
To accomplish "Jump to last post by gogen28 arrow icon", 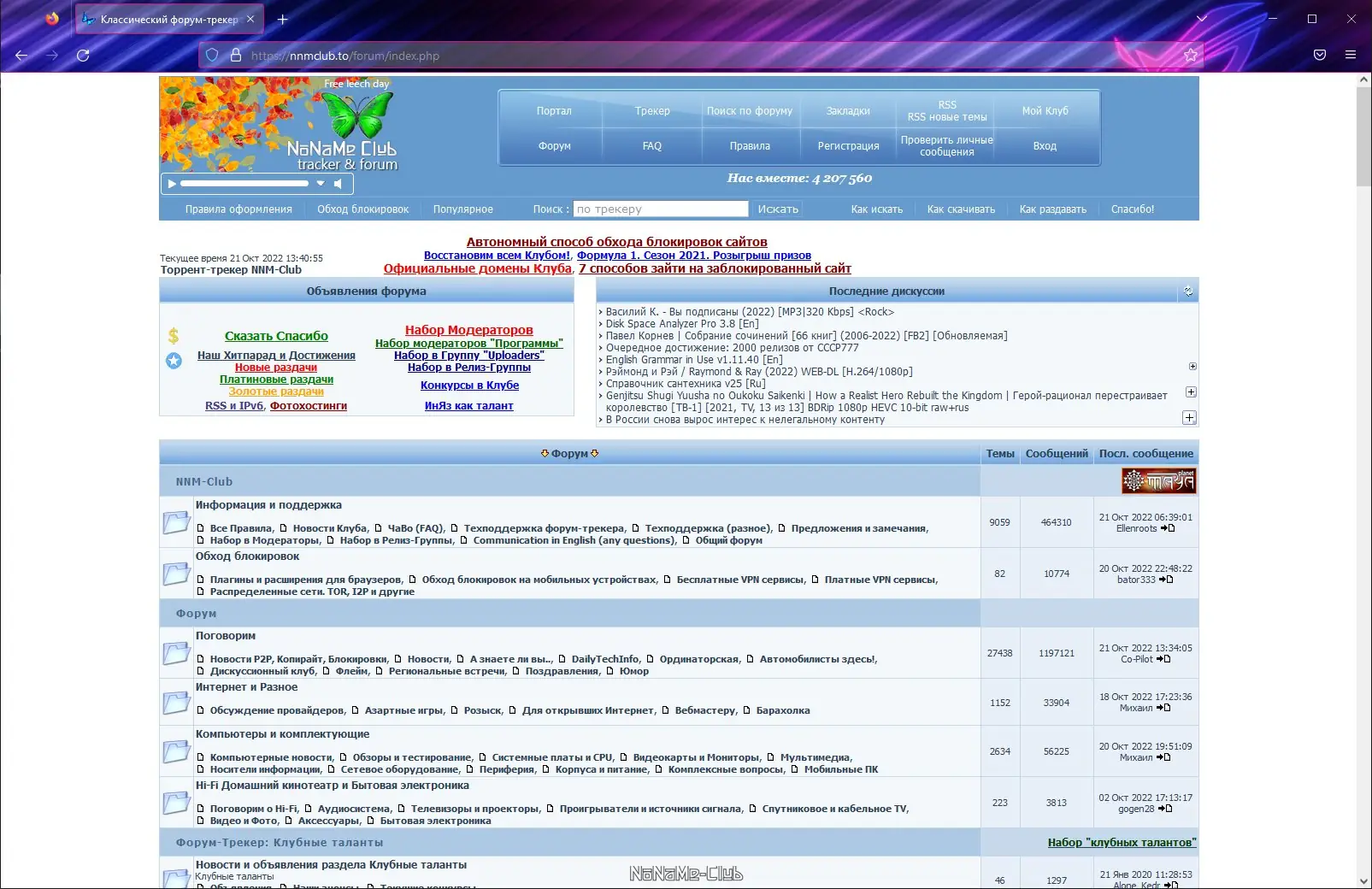I will pos(1165,809).
